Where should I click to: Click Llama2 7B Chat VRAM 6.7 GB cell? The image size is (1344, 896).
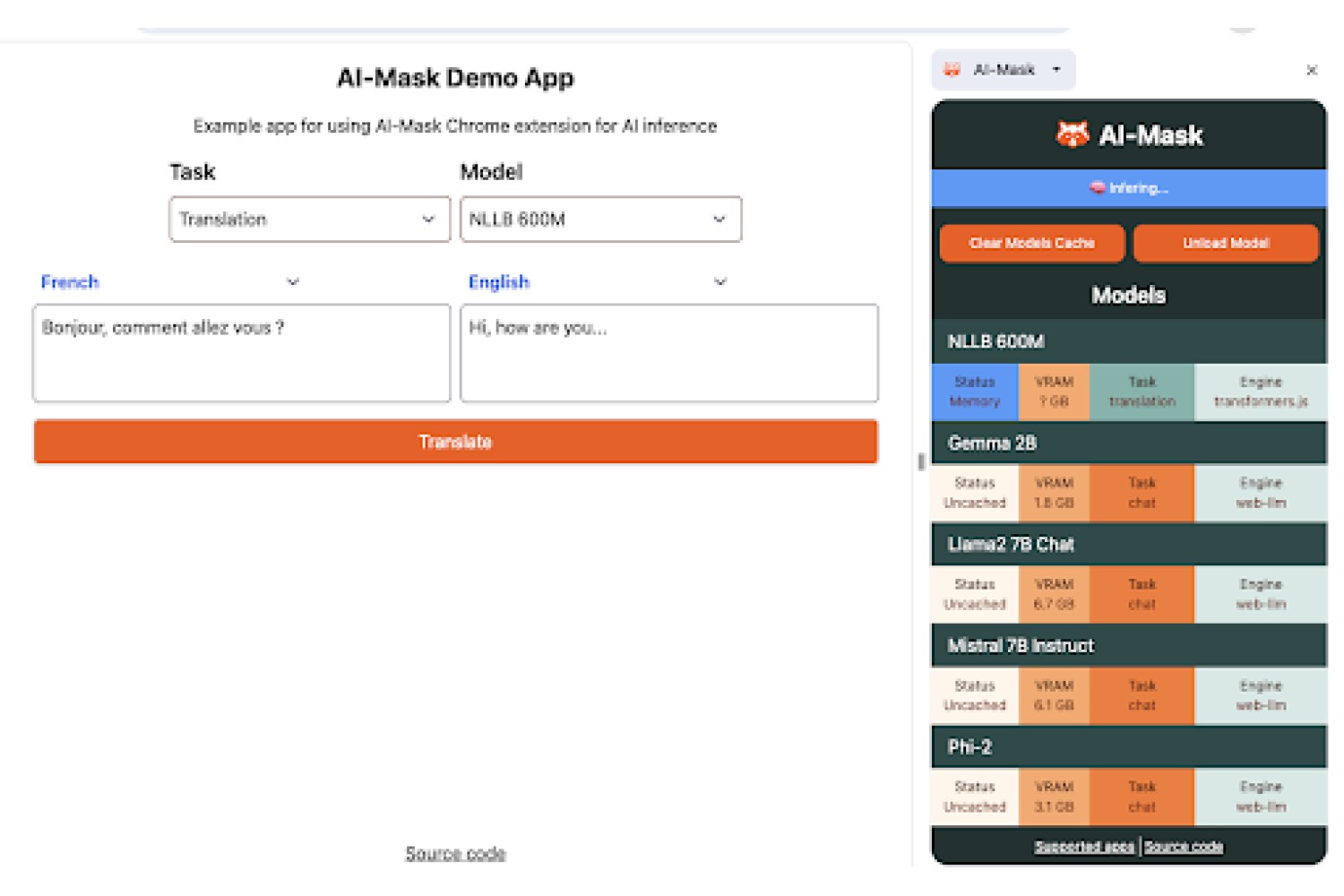pos(1054,594)
